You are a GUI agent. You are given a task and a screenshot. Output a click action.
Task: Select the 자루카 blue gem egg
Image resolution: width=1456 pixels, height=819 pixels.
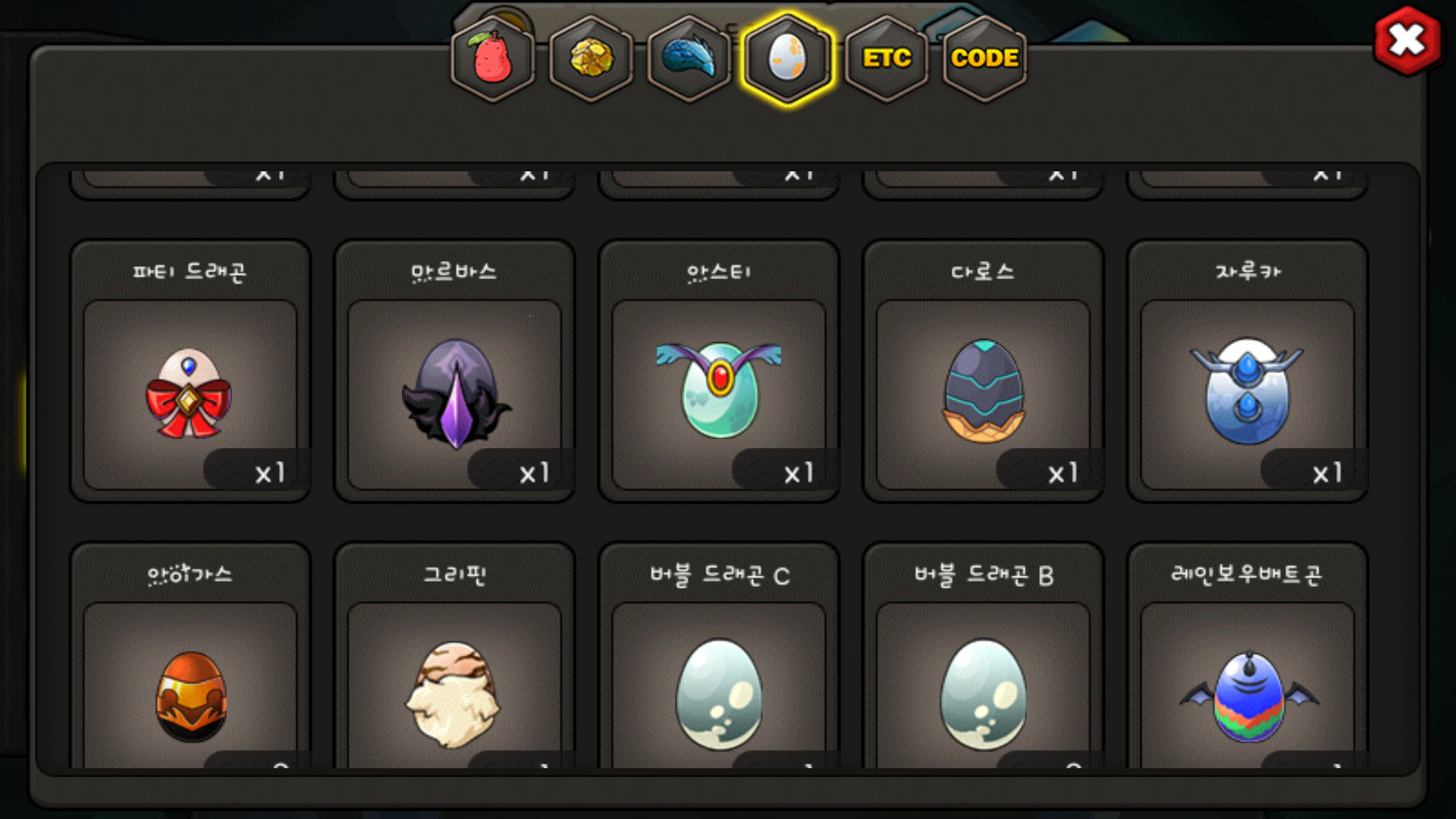[1247, 394]
